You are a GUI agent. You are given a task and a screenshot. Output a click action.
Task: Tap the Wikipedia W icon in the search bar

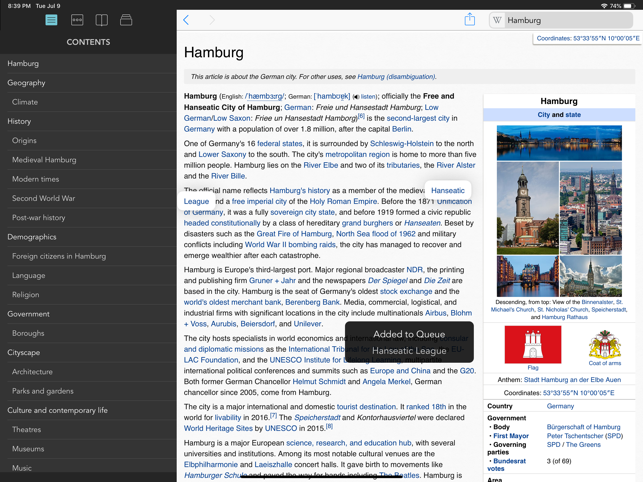(497, 20)
